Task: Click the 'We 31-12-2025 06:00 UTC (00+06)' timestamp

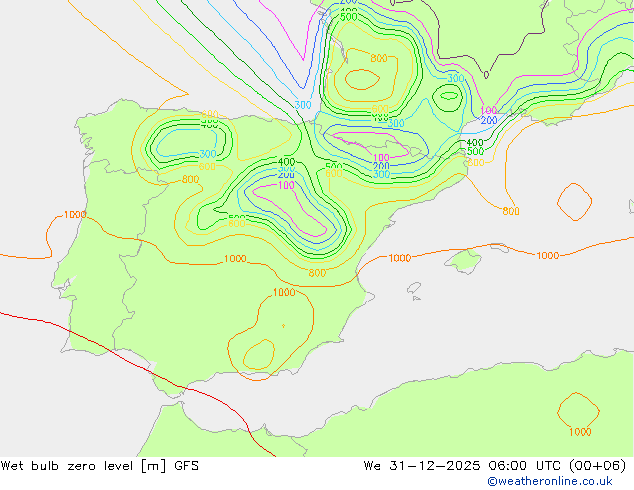Action: pos(495,466)
